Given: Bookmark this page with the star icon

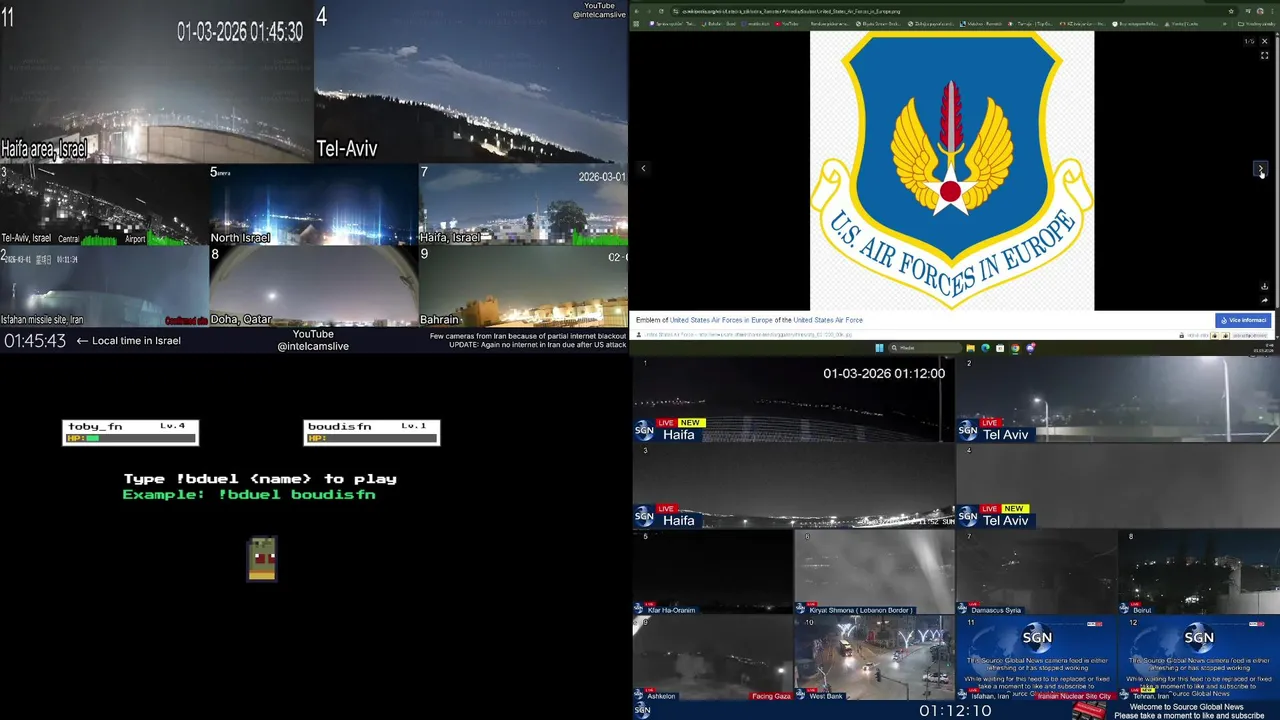Looking at the screenshot, I should click(x=1231, y=11).
